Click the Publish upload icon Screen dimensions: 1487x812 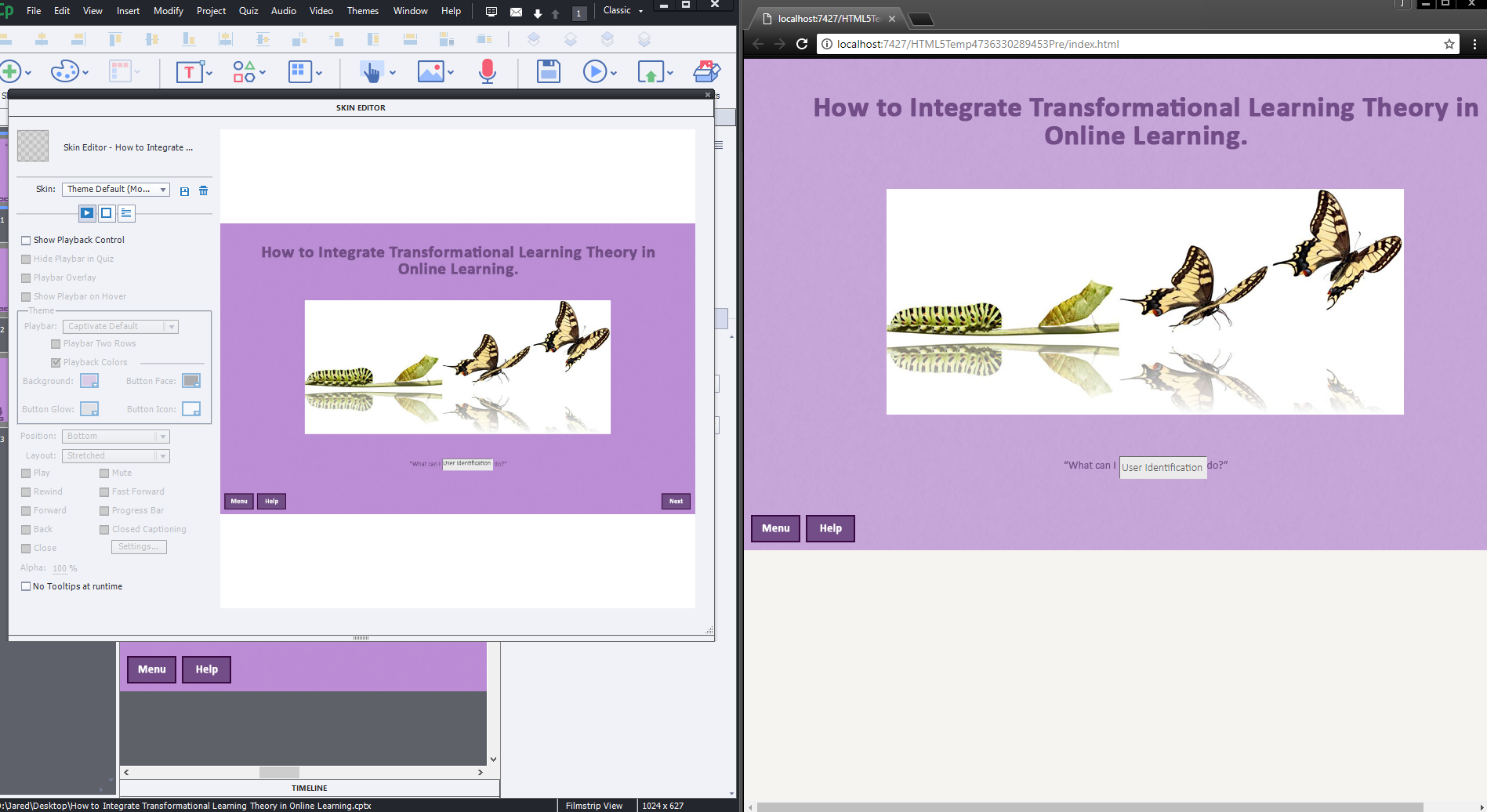click(651, 72)
